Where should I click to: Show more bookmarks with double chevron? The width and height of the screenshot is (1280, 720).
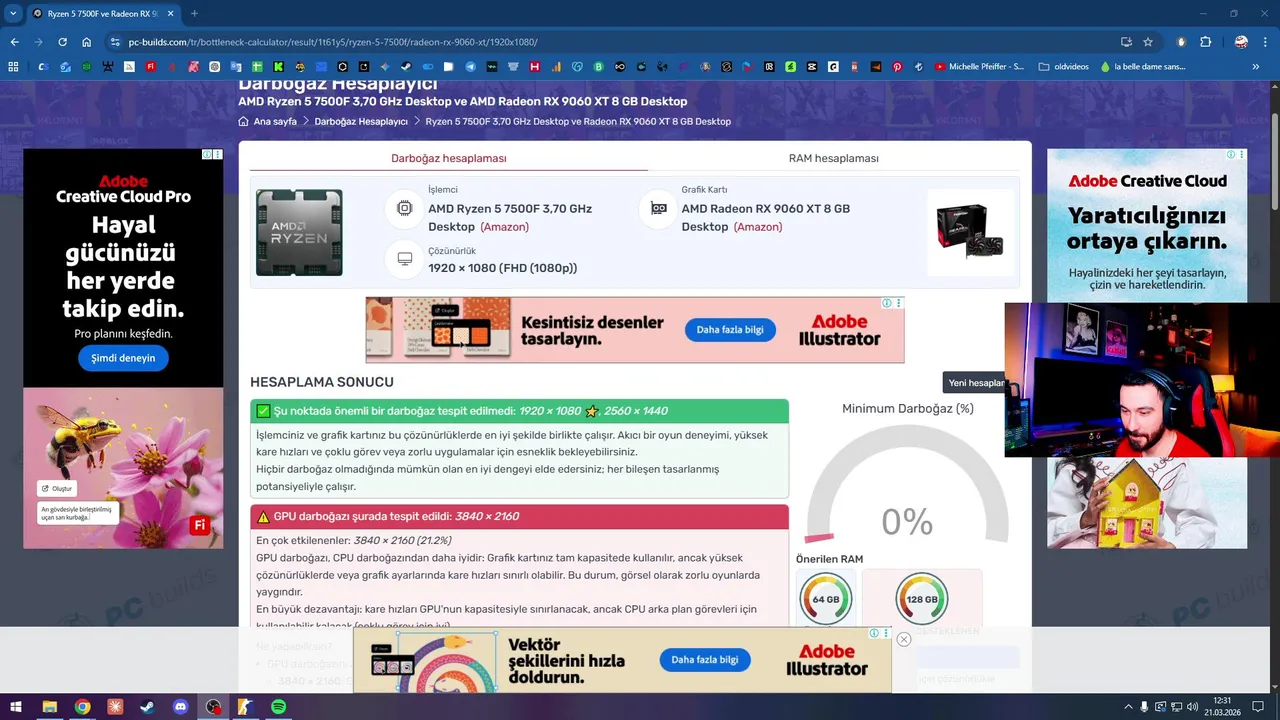1256,67
